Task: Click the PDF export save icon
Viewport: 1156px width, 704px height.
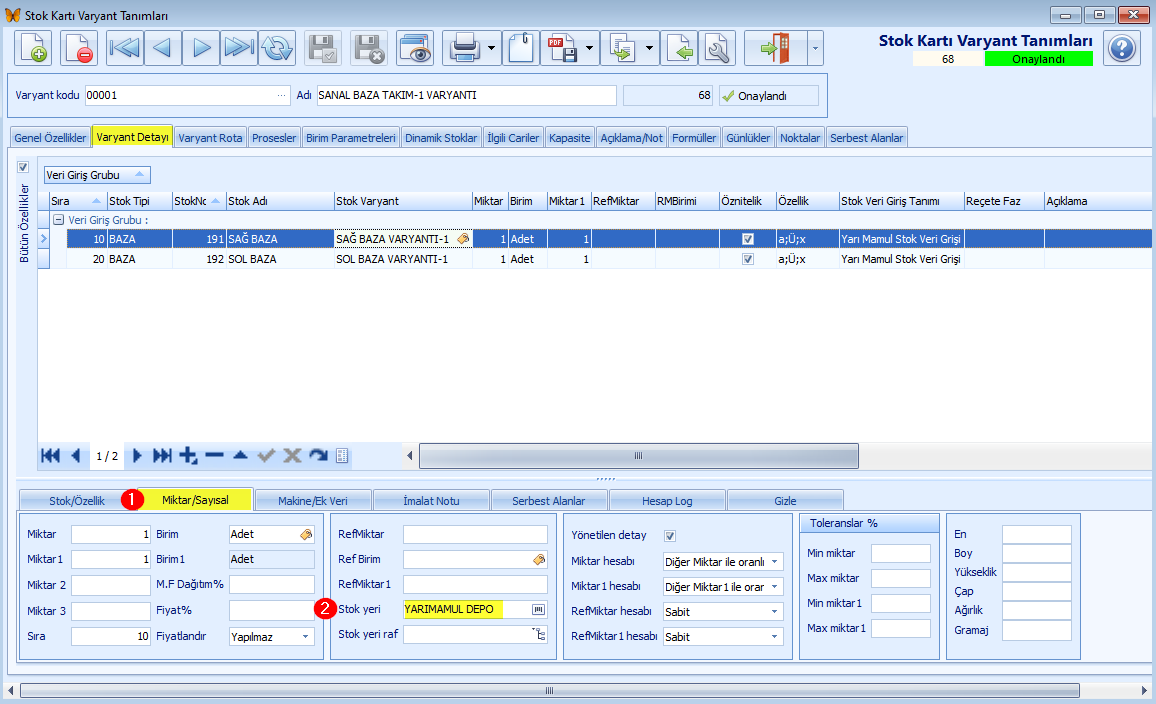Action: [562, 49]
